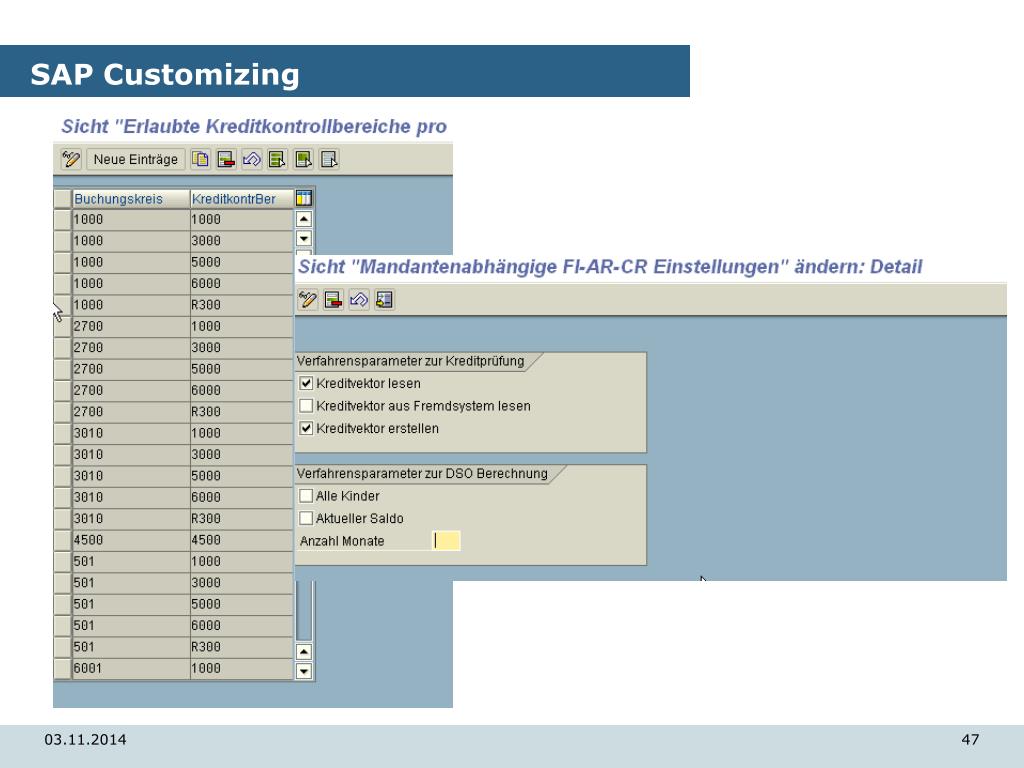Click KreditkontrBer R300 in Buchungskreis 501 row
Screen dimensions: 1024x768
pos(242,647)
